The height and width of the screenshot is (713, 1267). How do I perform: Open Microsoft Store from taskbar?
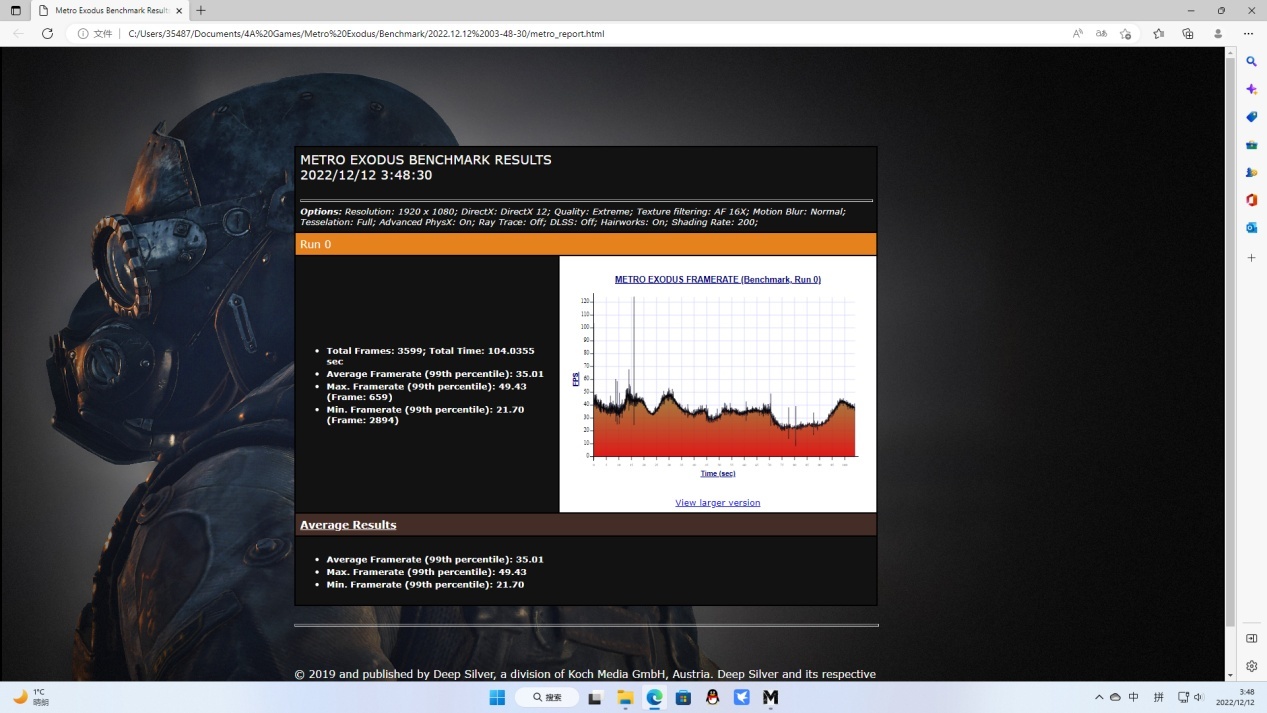click(683, 697)
